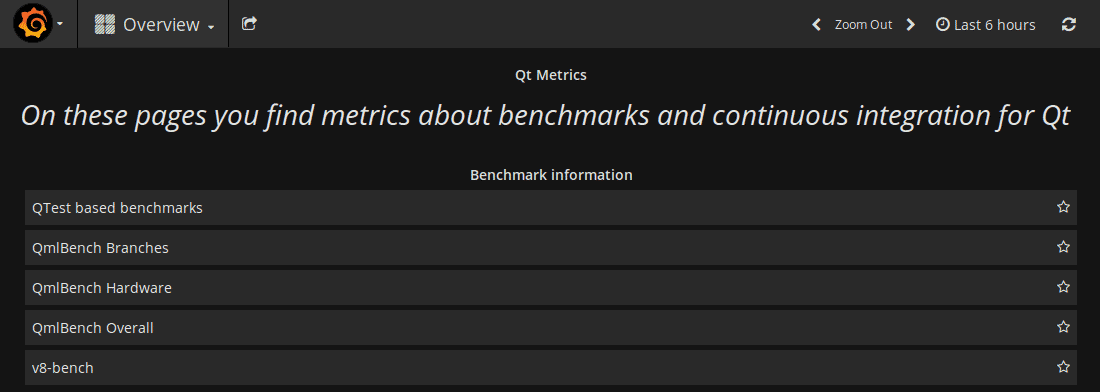Star the QmlBench Branches dashboard

coord(1064,247)
